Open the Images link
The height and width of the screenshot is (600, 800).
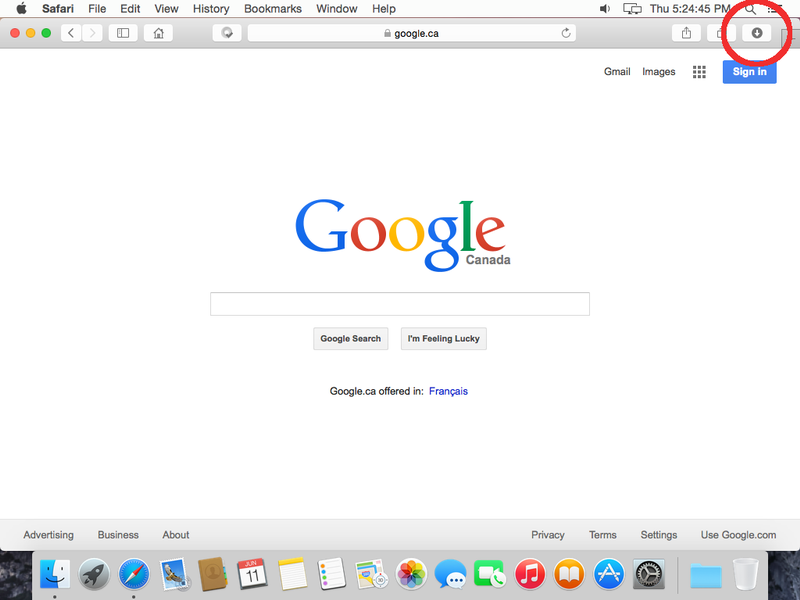pyautogui.click(x=658, y=72)
